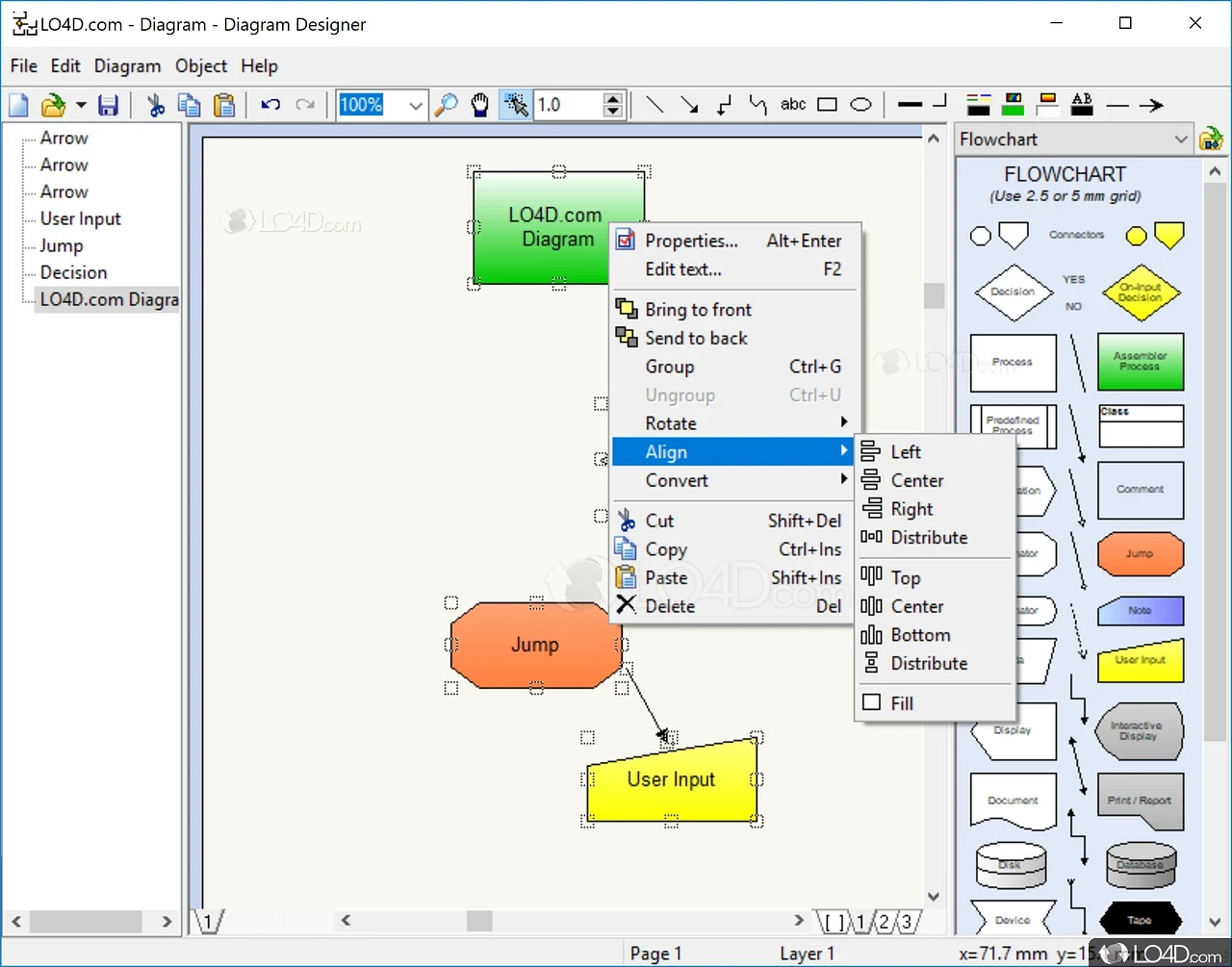
Task: Expand the Open file arrow dropdown
Action: (x=81, y=105)
